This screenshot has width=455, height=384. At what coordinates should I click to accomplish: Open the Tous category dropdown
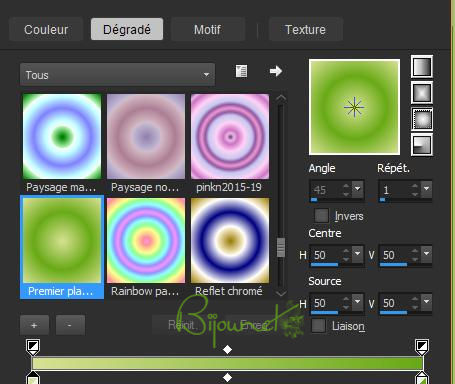click(x=117, y=74)
